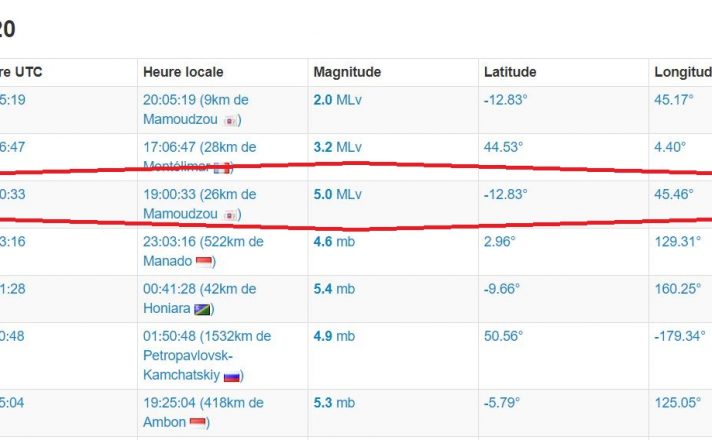Click latitude 44.53°
The height and width of the screenshot is (440, 712).
[x=503, y=147]
